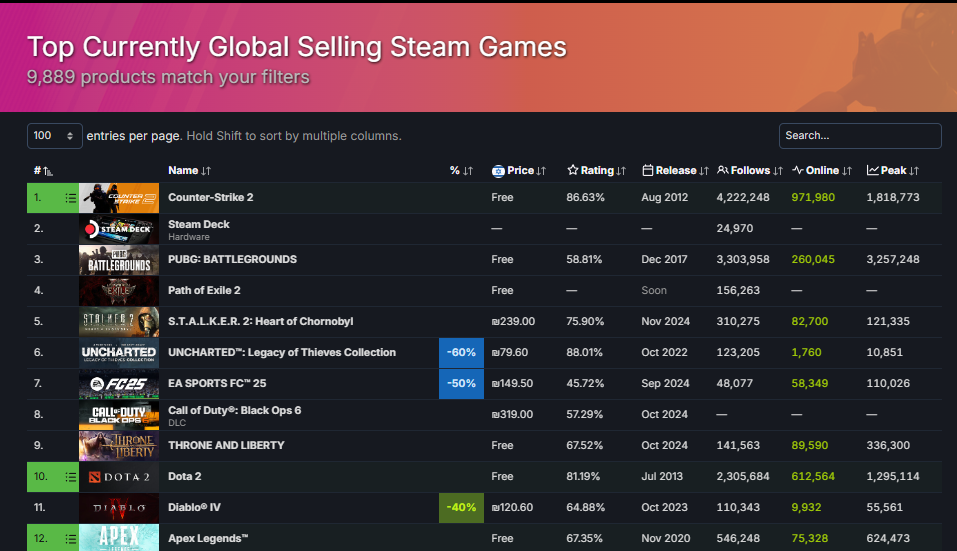Click the 24,970 follows value for Steam Deck
The width and height of the screenshot is (957, 551).
(x=735, y=229)
